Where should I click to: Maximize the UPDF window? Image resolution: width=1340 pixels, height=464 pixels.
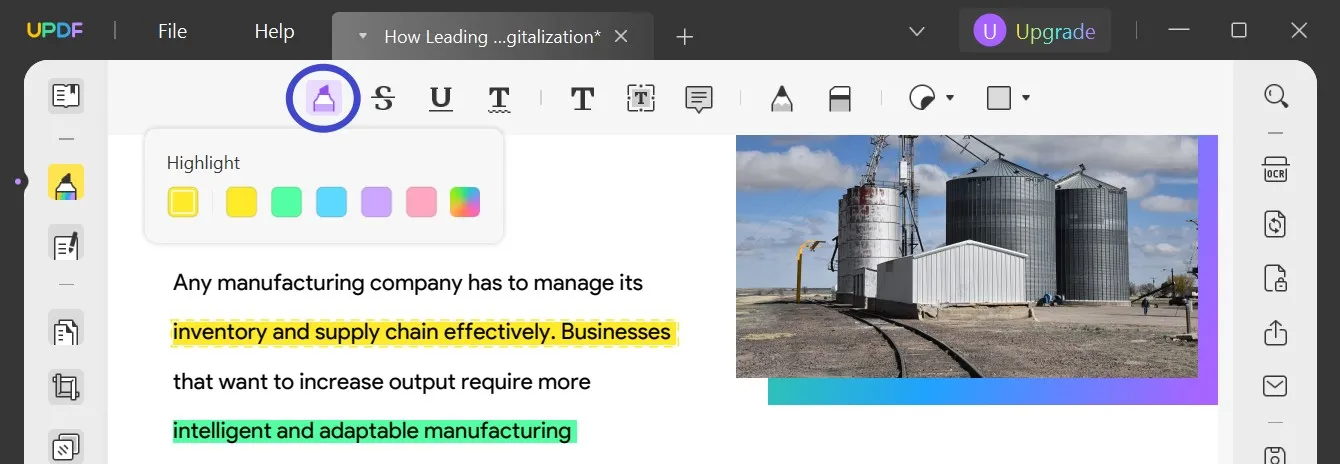tap(1239, 31)
